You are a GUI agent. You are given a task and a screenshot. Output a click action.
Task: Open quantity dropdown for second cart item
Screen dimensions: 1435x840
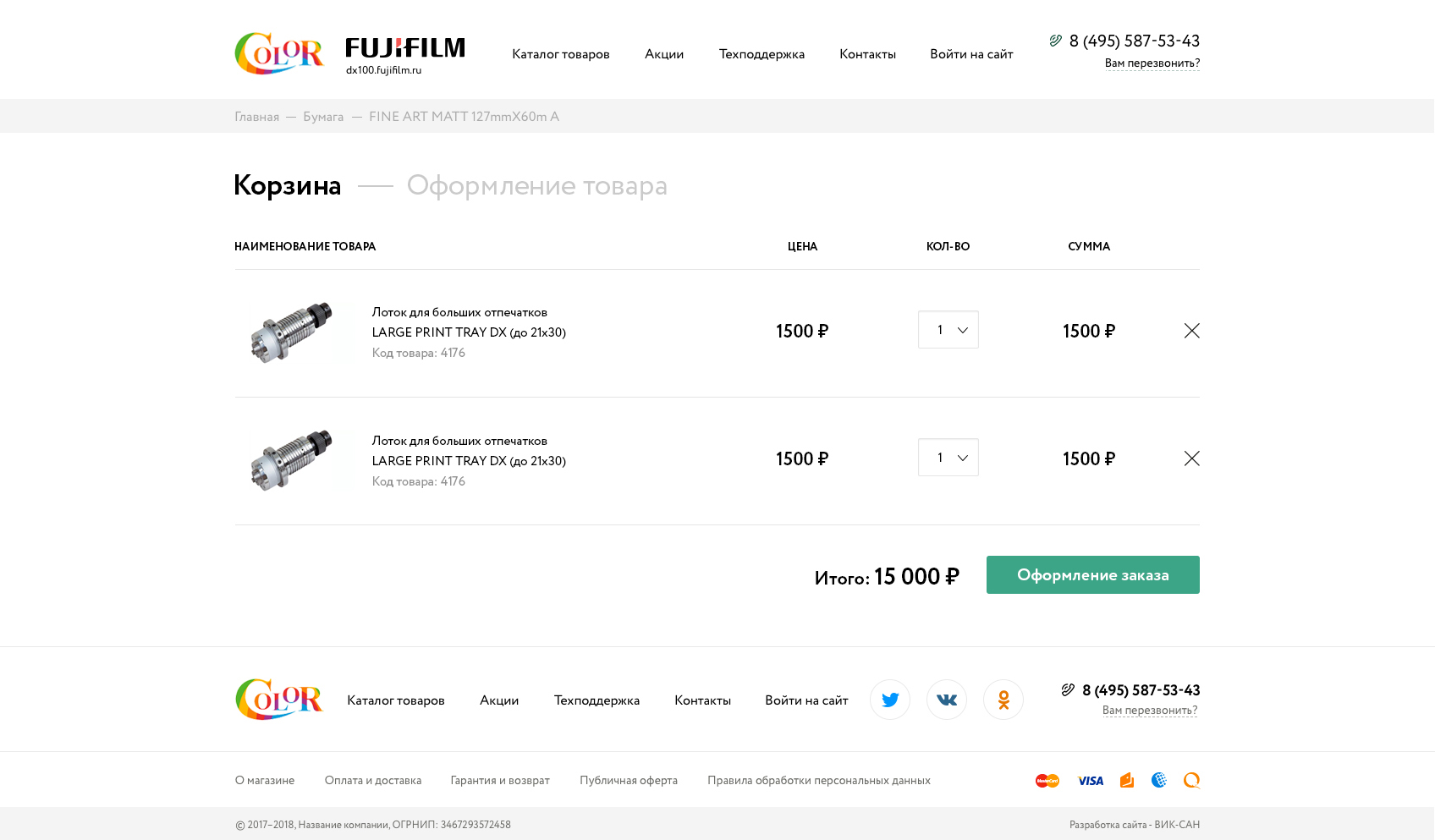948,457
